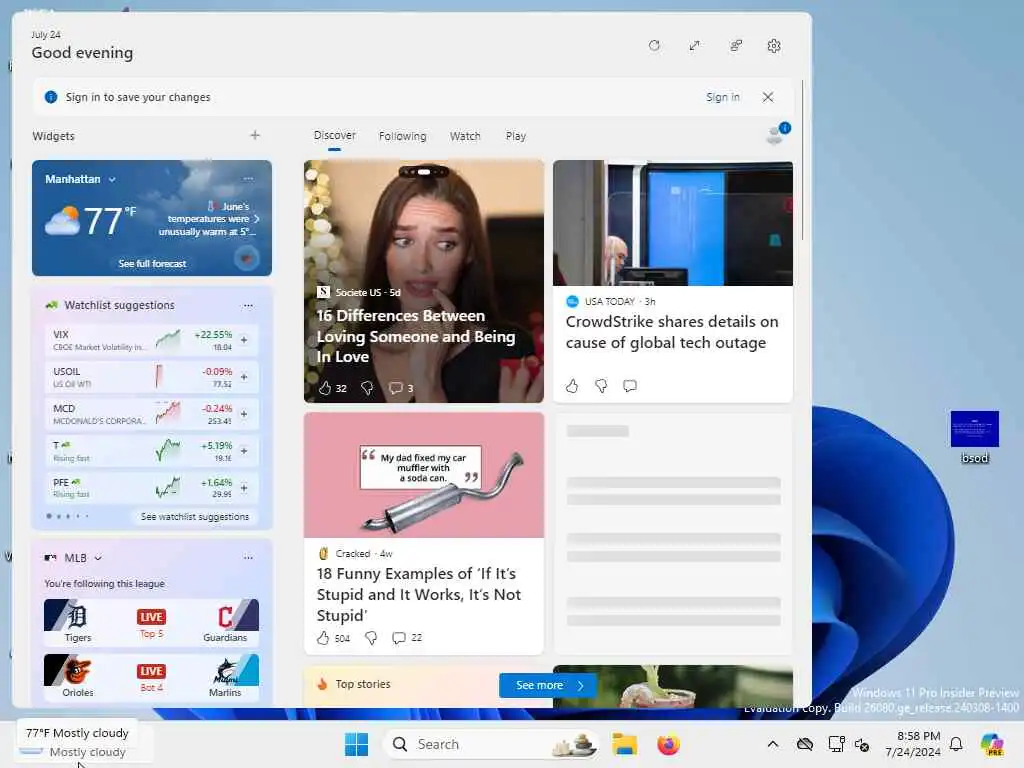Open the Orioles vs Marlins live game
Screen dimensions: 1024x768
coord(152,677)
